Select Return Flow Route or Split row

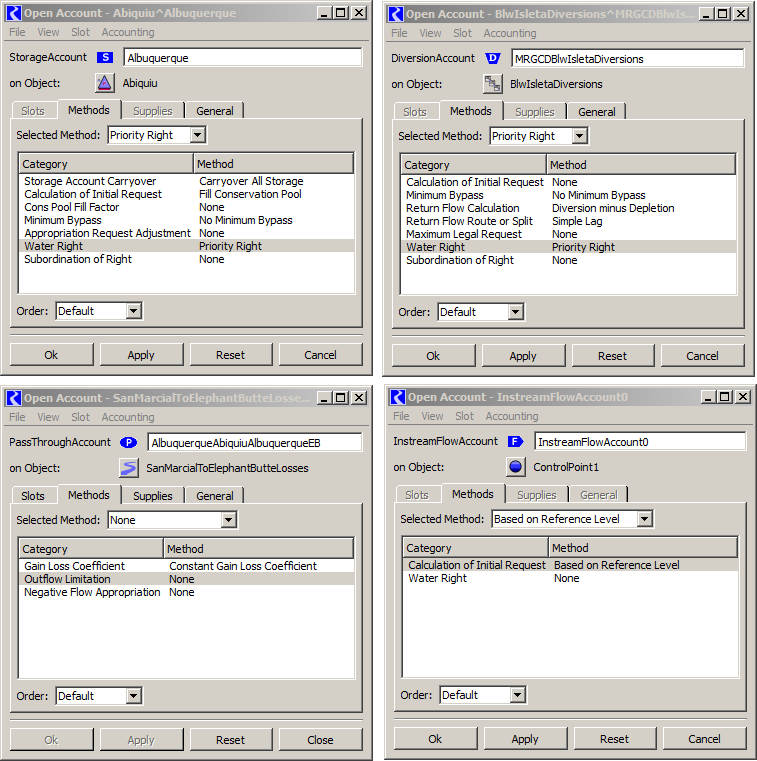(569, 221)
